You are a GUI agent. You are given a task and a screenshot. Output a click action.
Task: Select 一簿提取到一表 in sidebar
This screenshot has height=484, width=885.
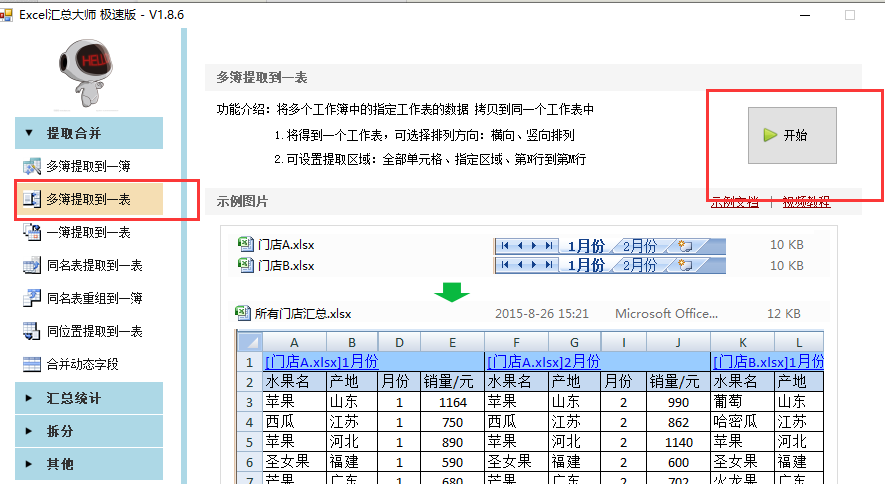click(x=89, y=232)
